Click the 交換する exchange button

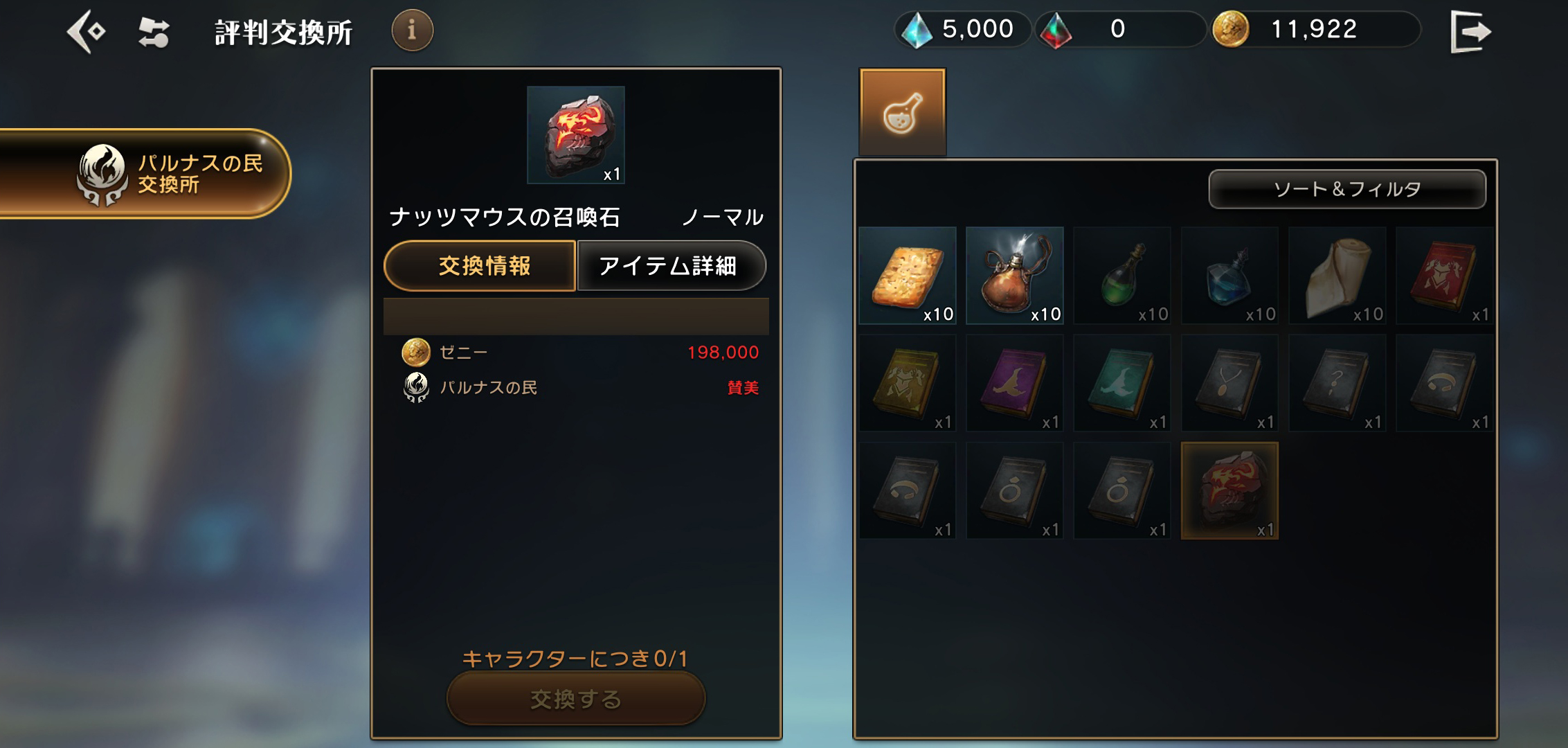[576, 699]
